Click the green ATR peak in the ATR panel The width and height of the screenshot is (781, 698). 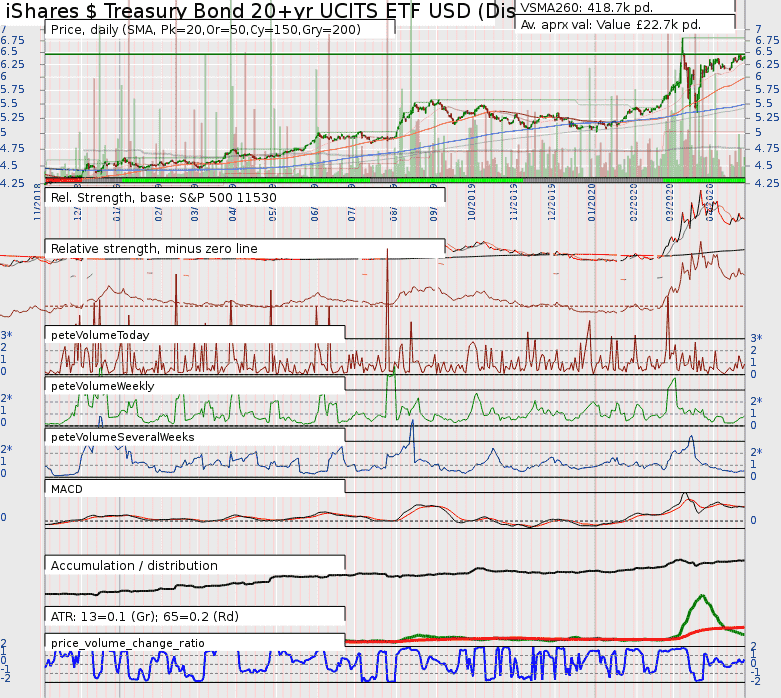(702, 596)
